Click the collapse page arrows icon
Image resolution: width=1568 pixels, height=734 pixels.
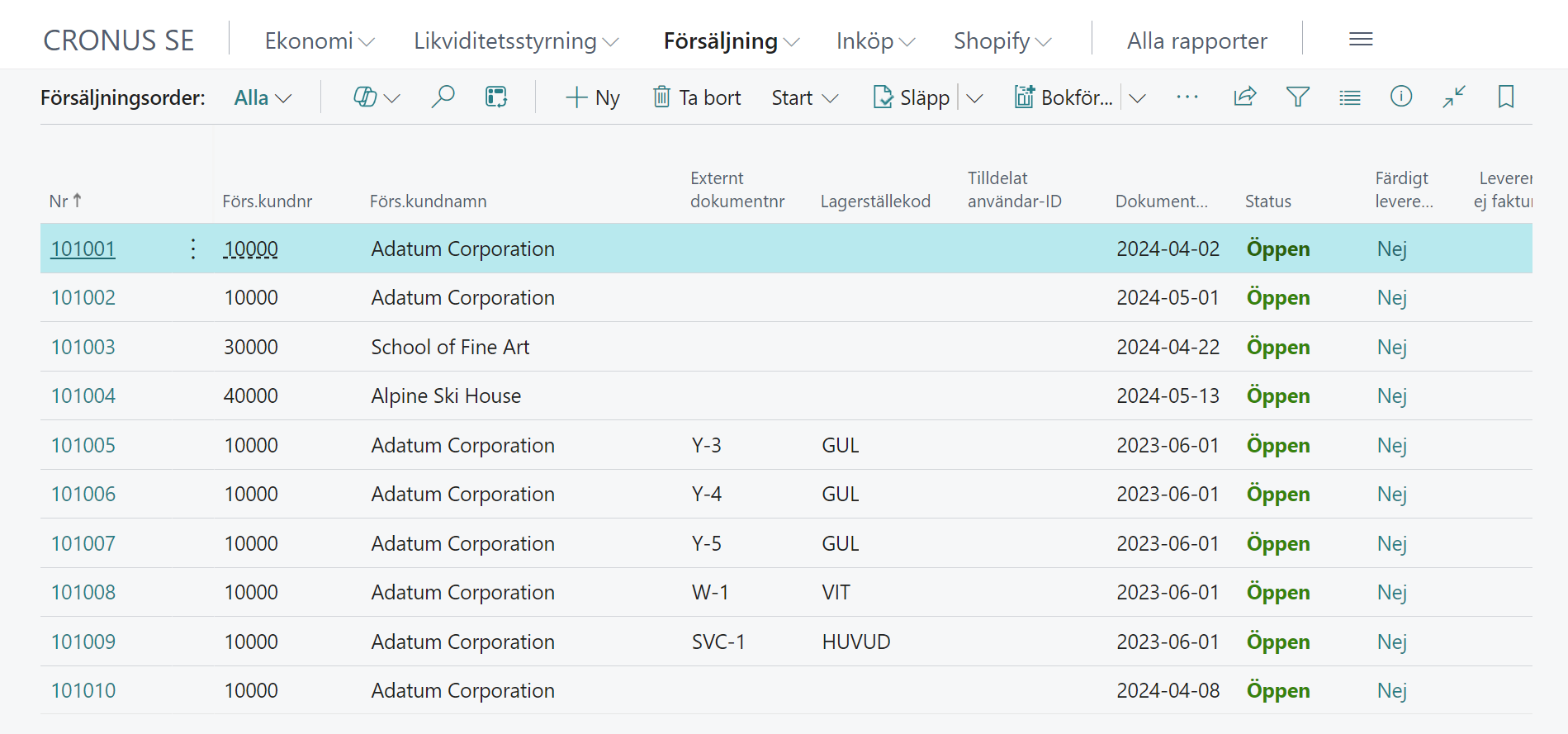tap(1454, 97)
